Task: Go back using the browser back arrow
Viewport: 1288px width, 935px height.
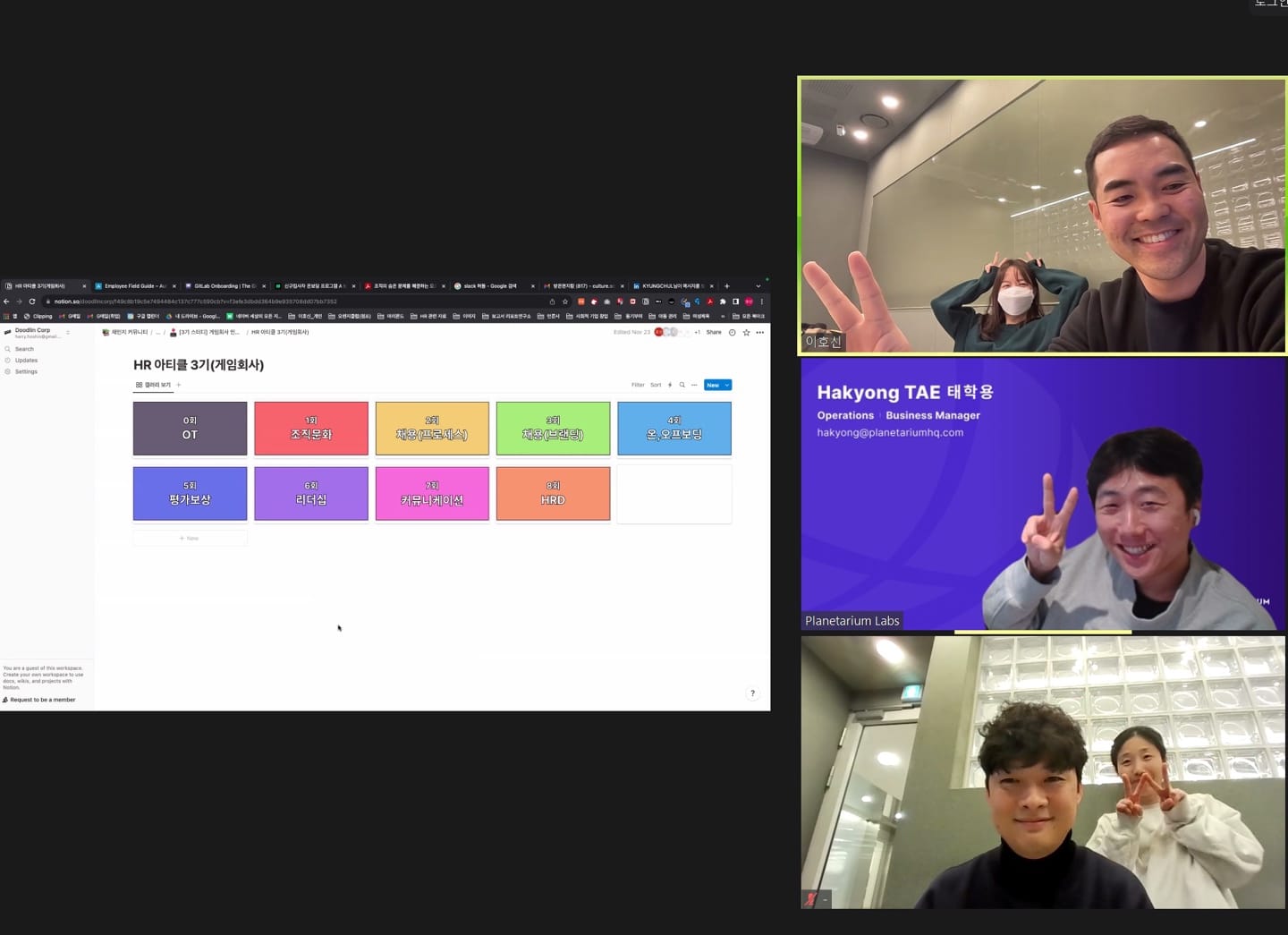Action: pos(6,302)
